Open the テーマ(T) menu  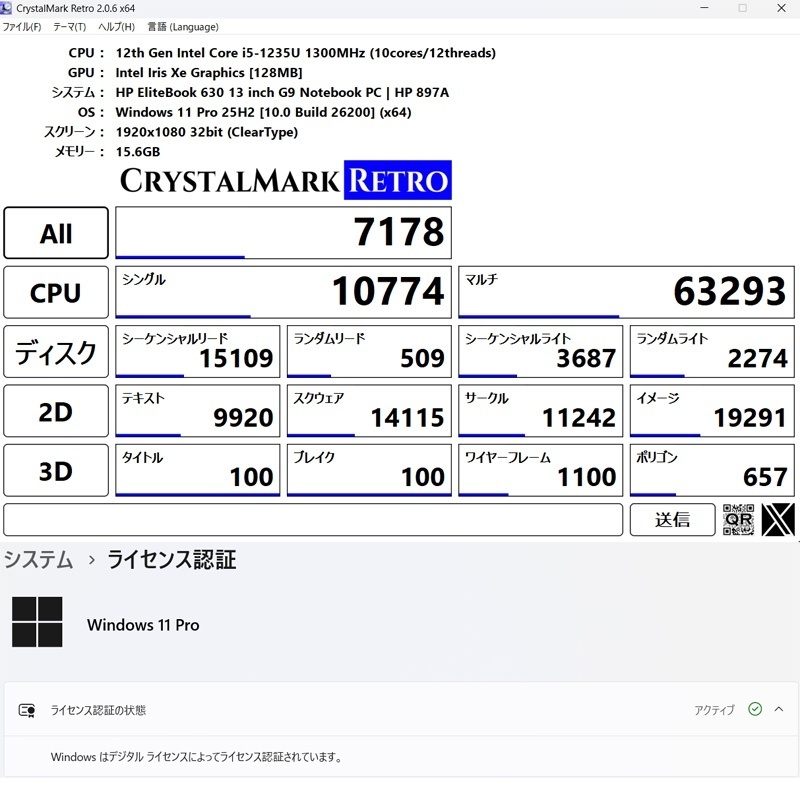pos(69,27)
